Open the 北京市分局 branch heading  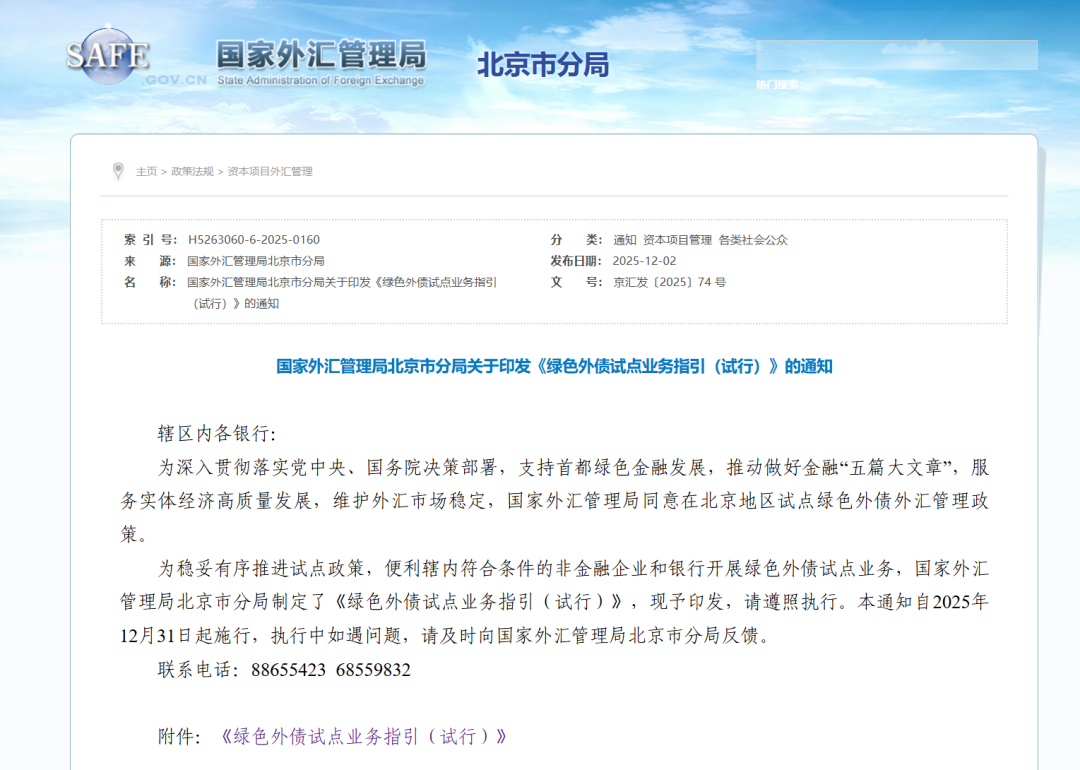point(542,65)
